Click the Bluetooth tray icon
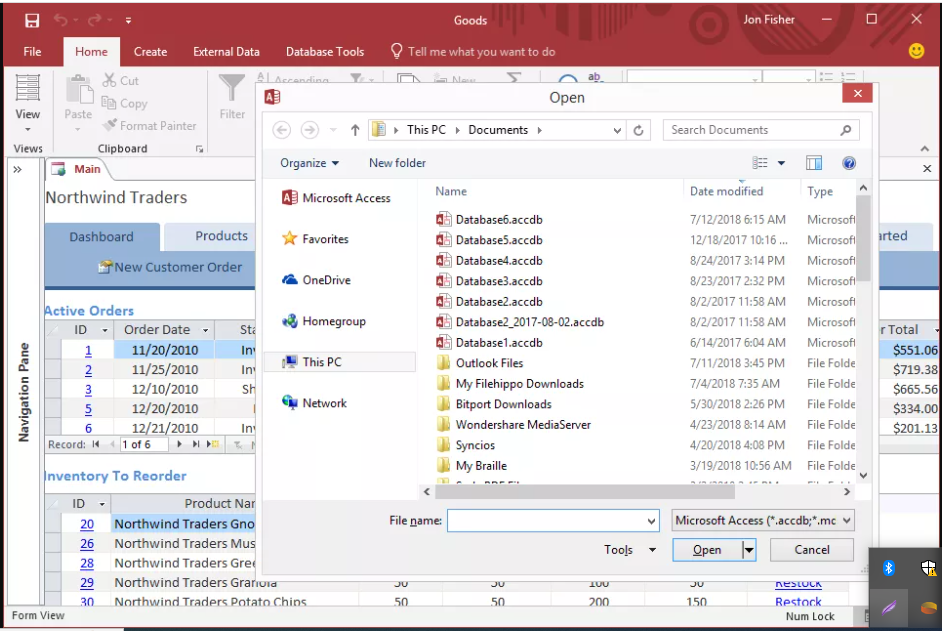 (x=889, y=567)
